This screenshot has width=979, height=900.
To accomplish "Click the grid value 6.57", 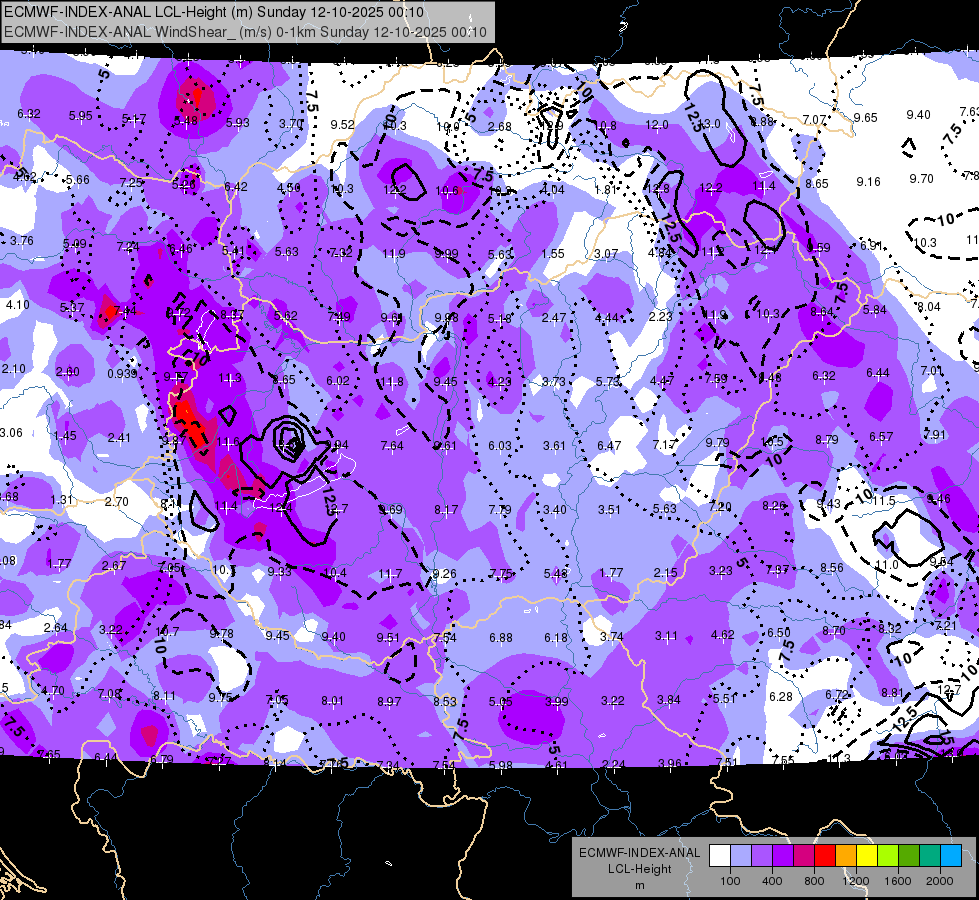I will pyautogui.click(x=881, y=437).
